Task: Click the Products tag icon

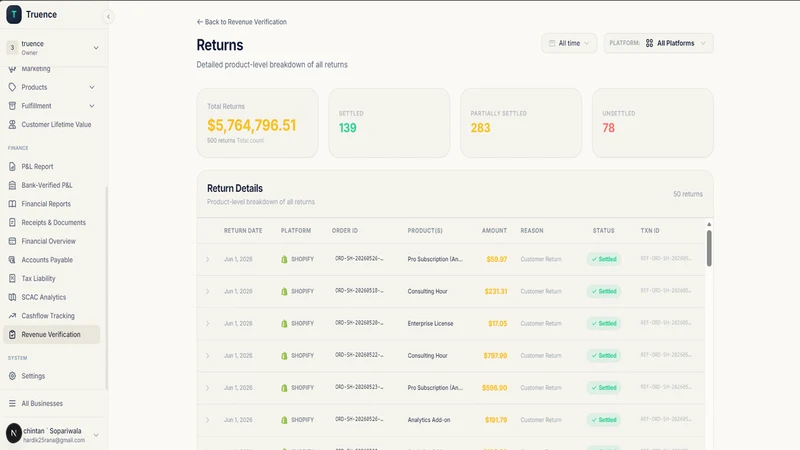Action: [12, 87]
